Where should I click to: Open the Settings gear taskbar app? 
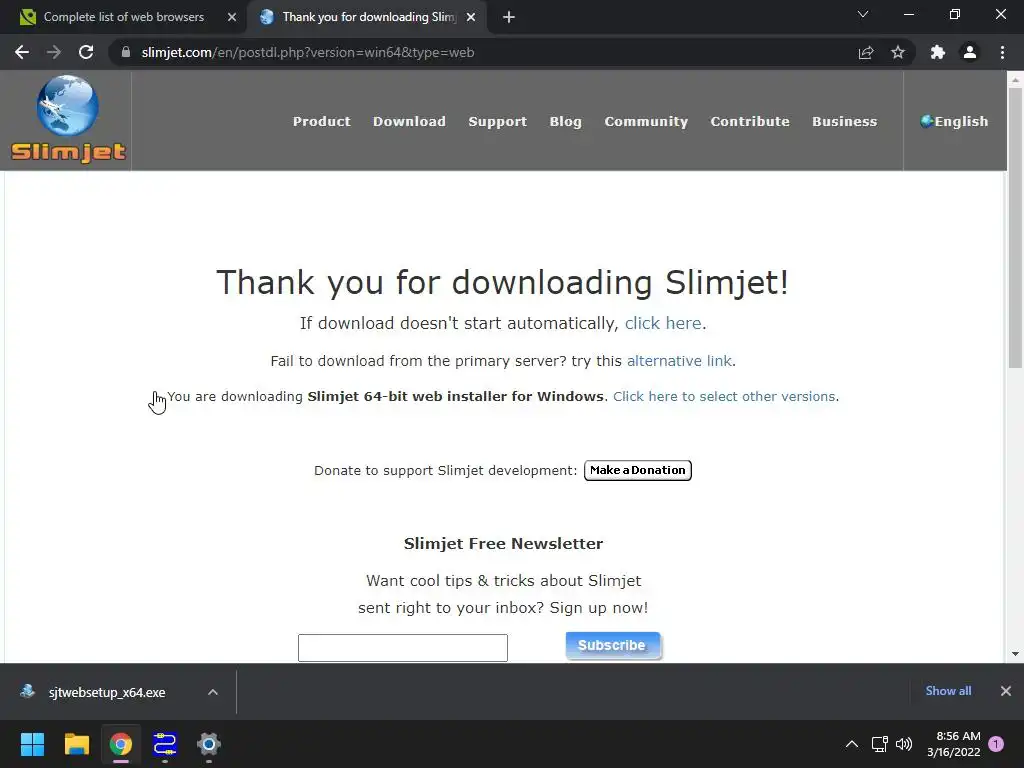coord(209,744)
